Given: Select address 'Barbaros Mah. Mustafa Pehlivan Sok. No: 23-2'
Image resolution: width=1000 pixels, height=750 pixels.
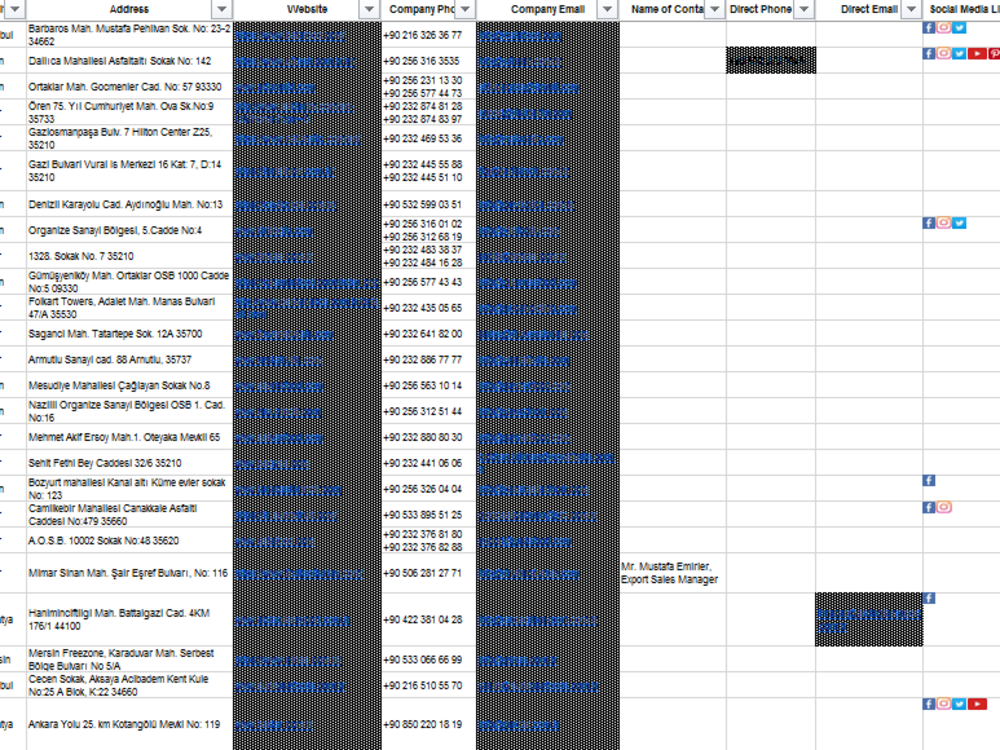Looking at the screenshot, I should (x=129, y=29).
